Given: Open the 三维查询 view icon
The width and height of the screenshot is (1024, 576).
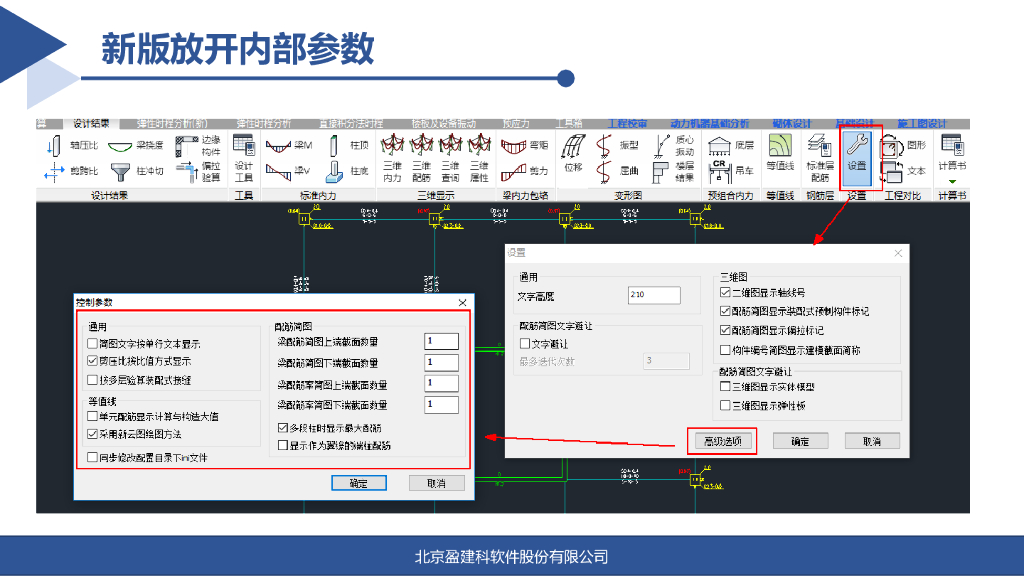Looking at the screenshot, I should click(x=451, y=145).
